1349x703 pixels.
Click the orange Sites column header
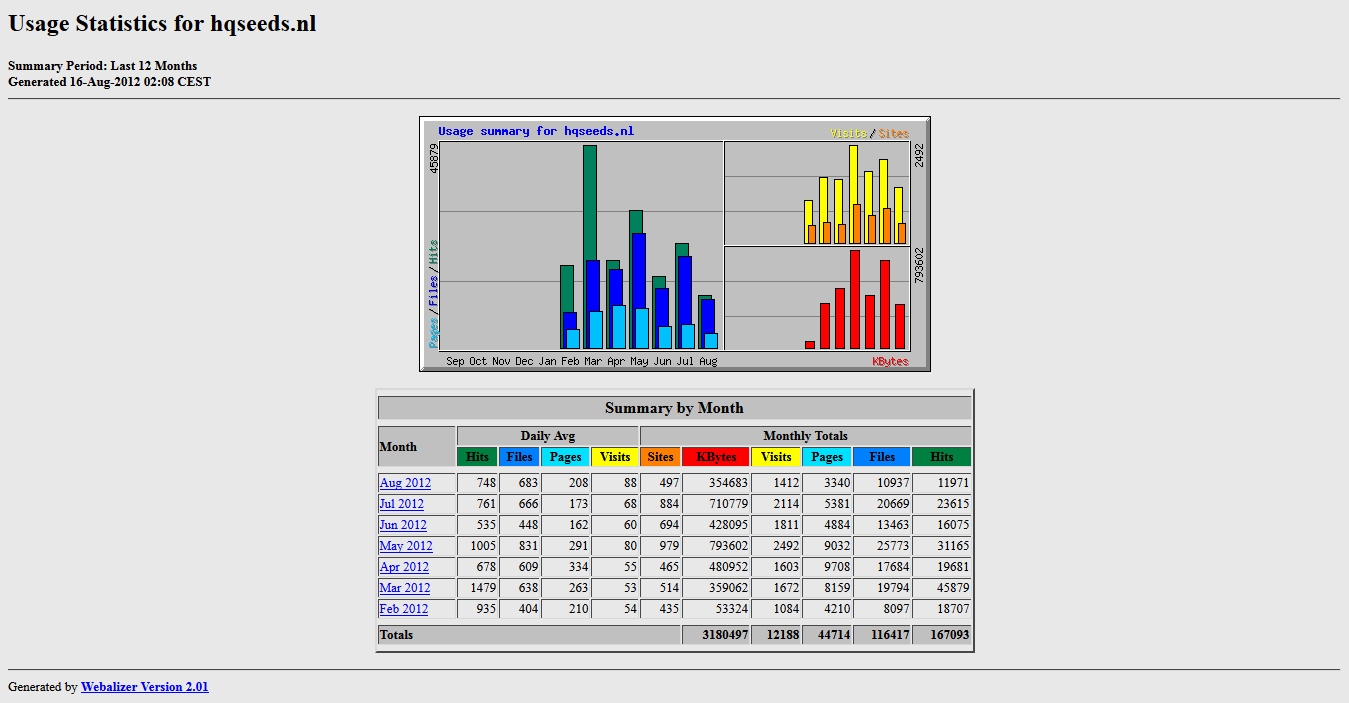pos(660,457)
